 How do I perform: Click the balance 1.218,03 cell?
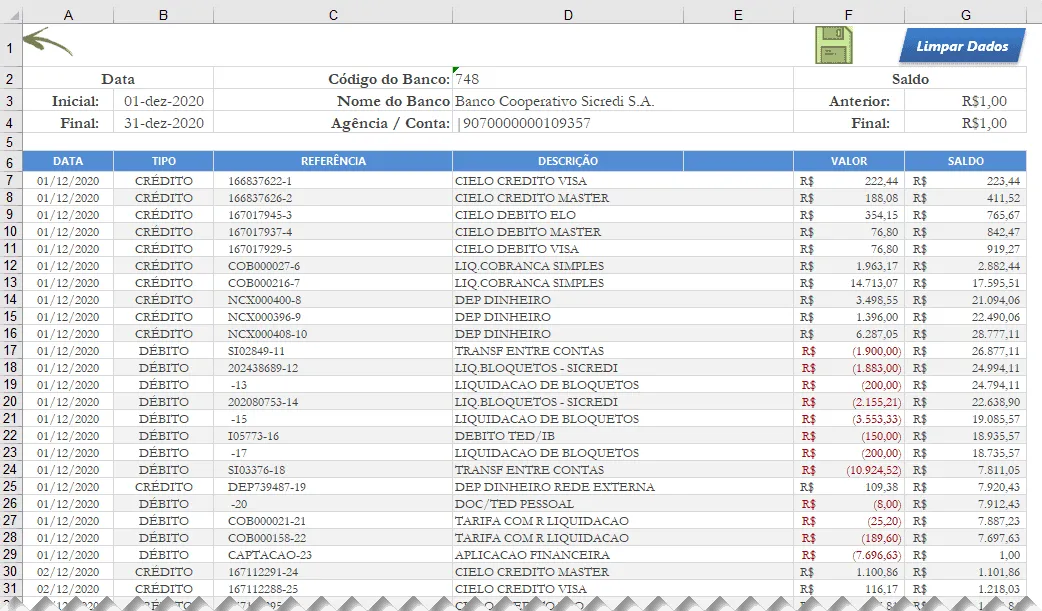coord(966,588)
